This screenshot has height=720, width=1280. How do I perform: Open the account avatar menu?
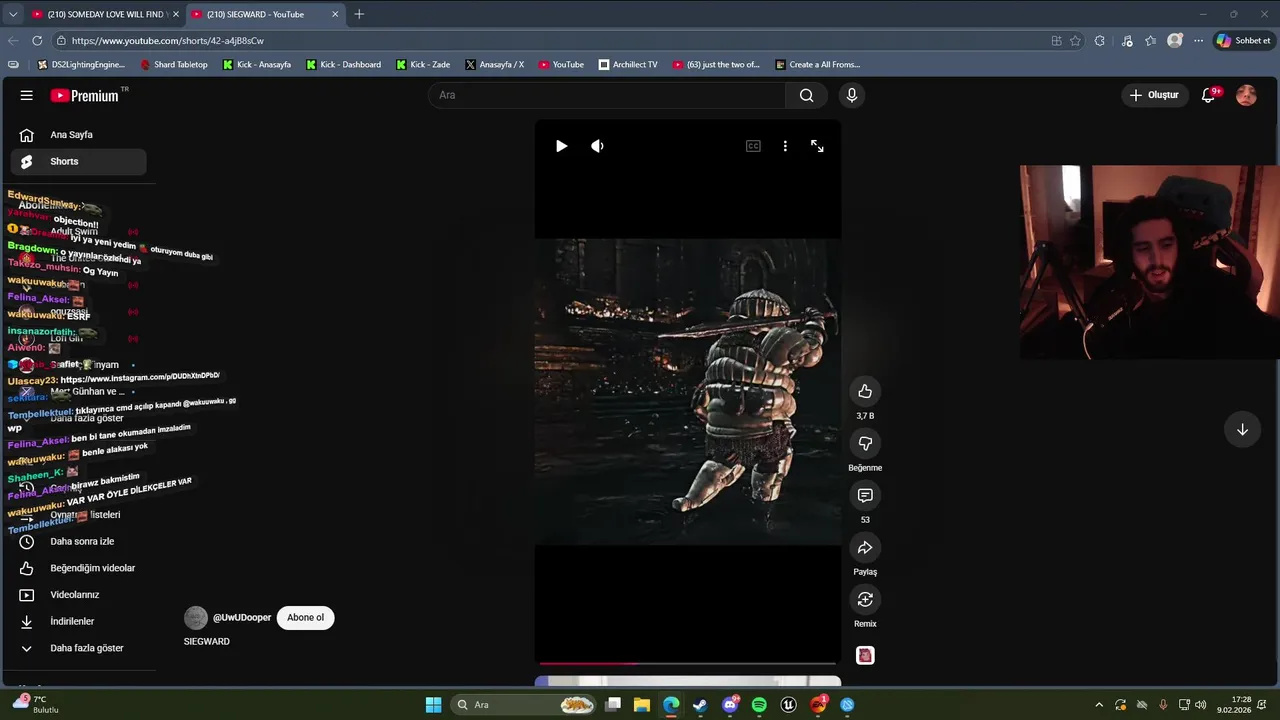point(1246,95)
